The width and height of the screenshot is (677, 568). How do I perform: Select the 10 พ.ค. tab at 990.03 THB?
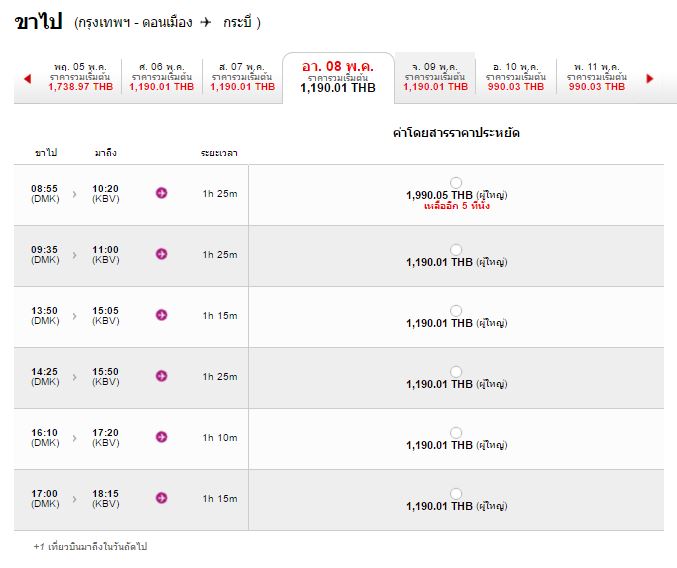(516, 77)
